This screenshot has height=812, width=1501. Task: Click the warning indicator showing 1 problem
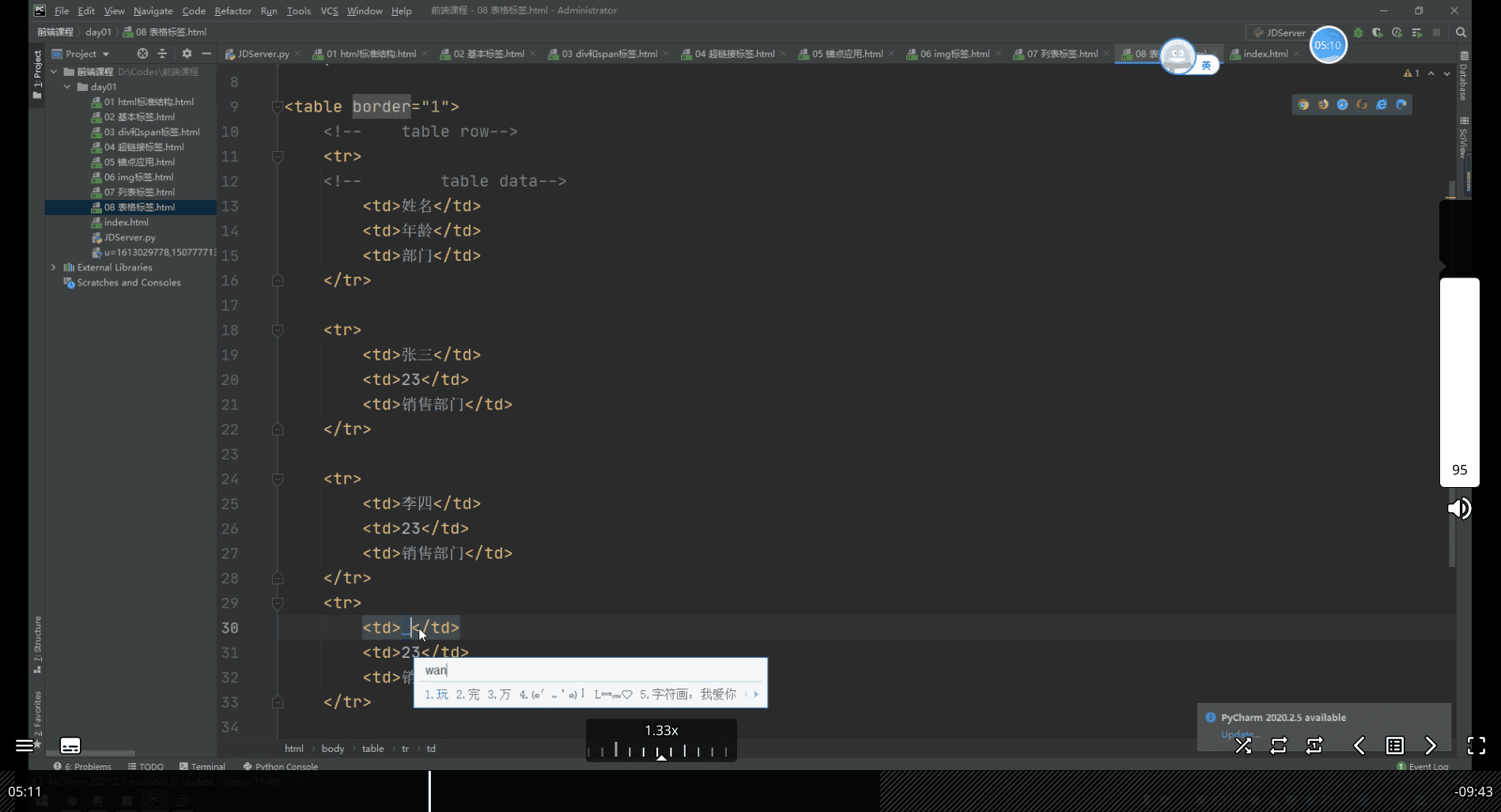point(1412,73)
